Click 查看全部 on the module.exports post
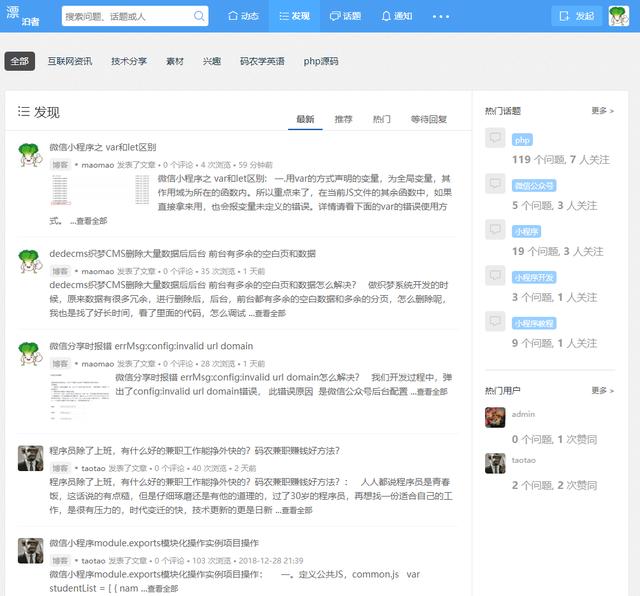The width and height of the screenshot is (640, 596). point(162,588)
